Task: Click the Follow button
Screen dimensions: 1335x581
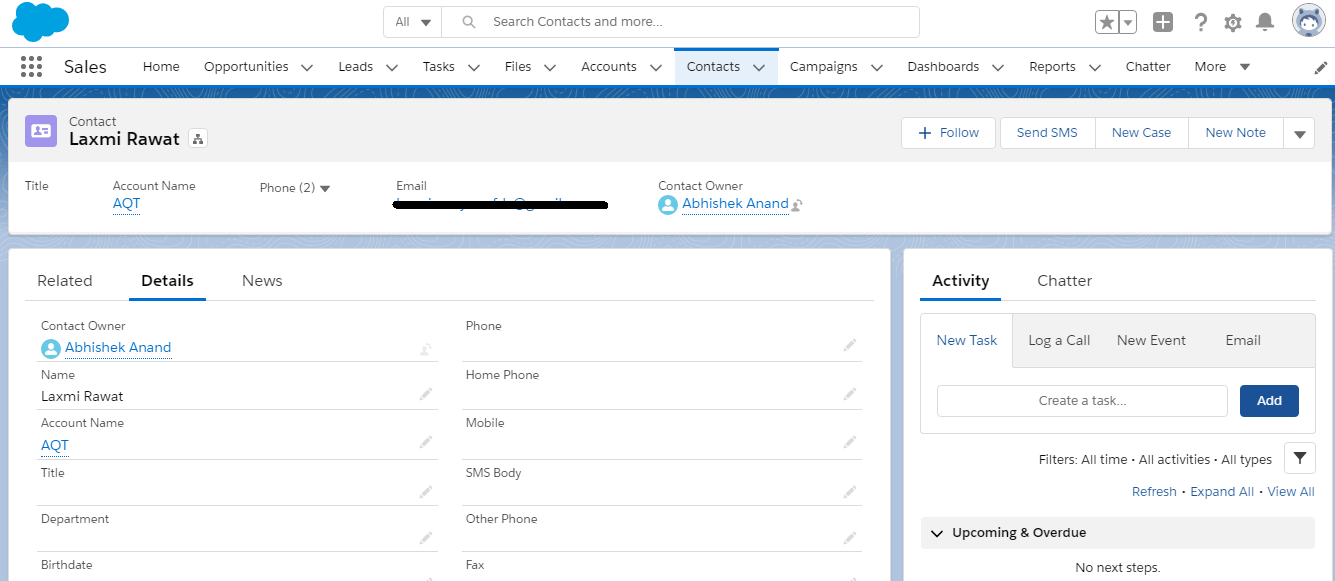Action: point(948,133)
